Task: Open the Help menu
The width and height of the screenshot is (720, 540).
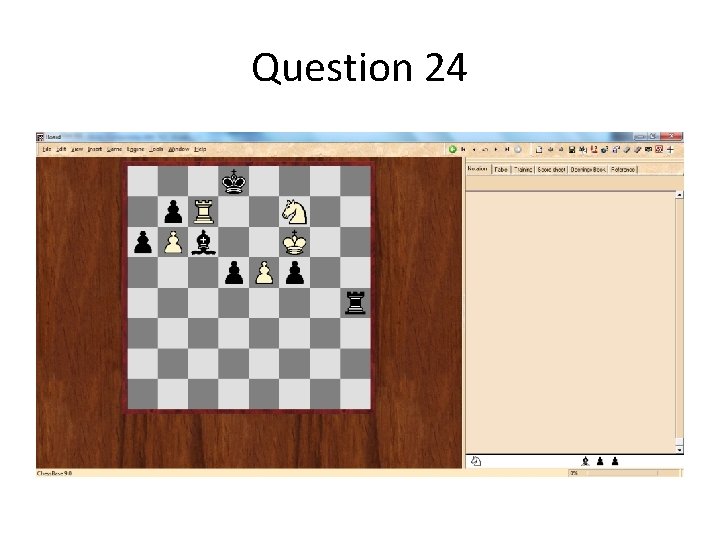Action: click(200, 149)
